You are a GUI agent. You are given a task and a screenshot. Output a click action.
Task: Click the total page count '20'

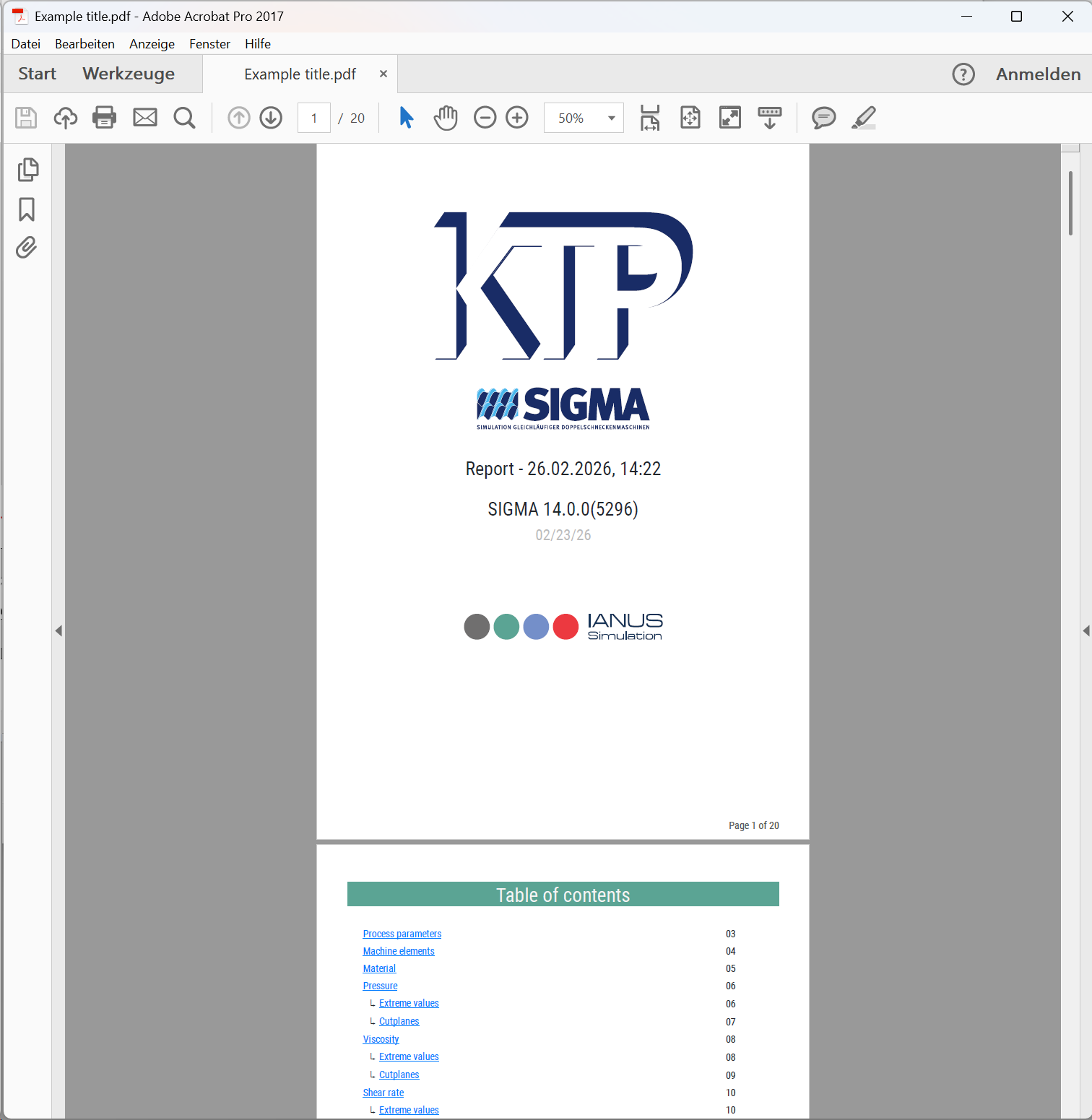tap(357, 118)
